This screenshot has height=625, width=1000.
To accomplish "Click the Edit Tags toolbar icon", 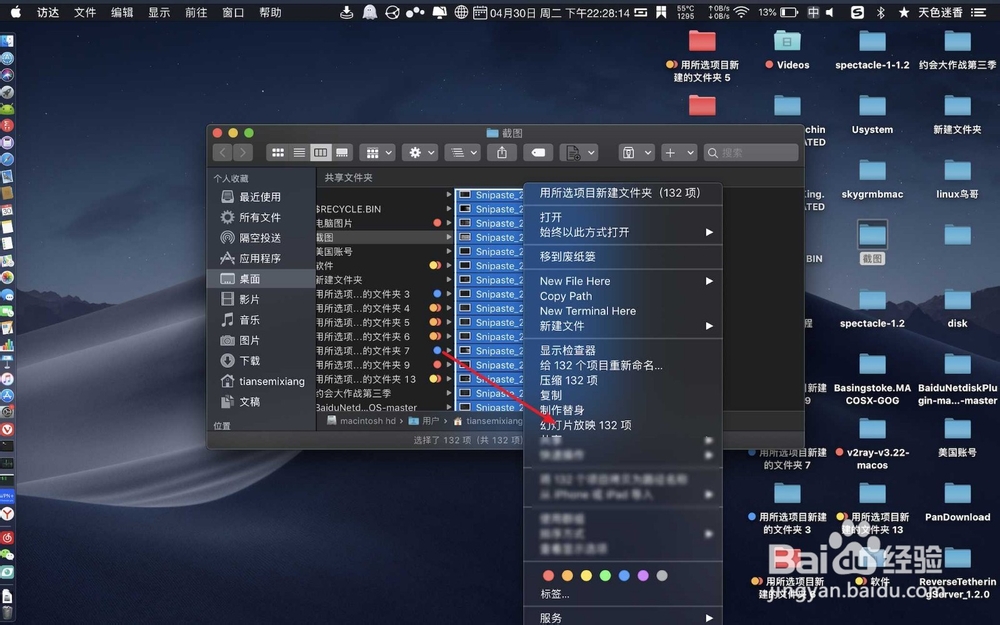I will [538, 152].
